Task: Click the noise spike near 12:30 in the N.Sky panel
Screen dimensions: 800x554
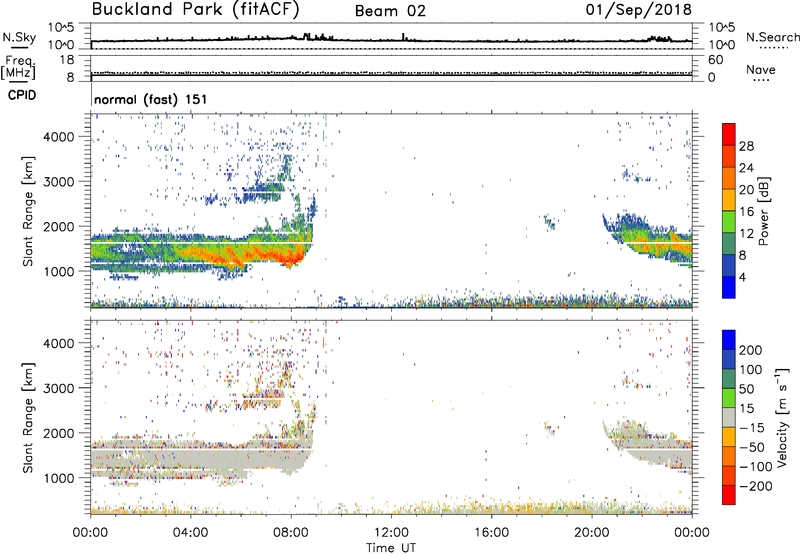Action: click(x=404, y=37)
